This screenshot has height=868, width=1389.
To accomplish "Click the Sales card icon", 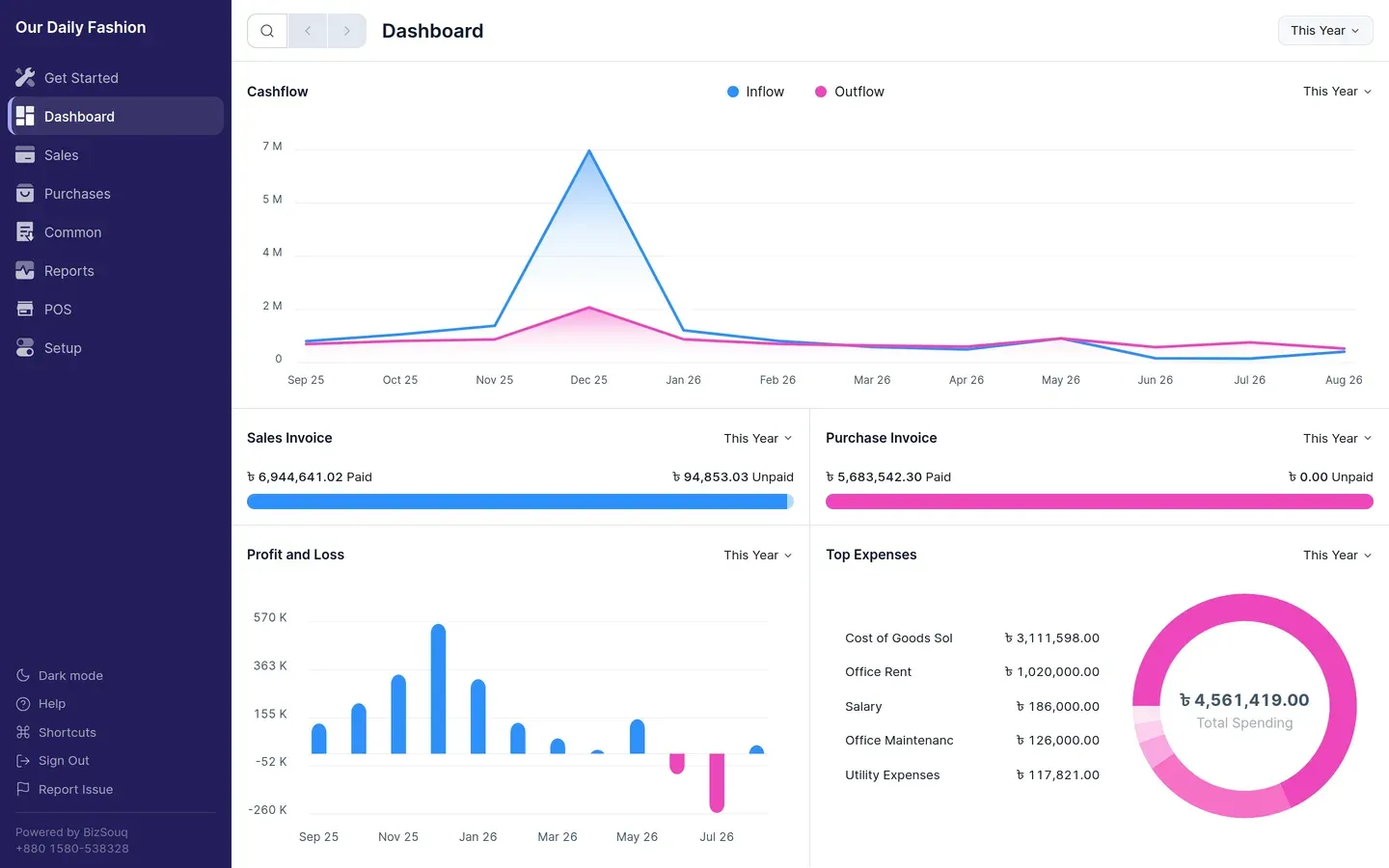I will click(25, 154).
